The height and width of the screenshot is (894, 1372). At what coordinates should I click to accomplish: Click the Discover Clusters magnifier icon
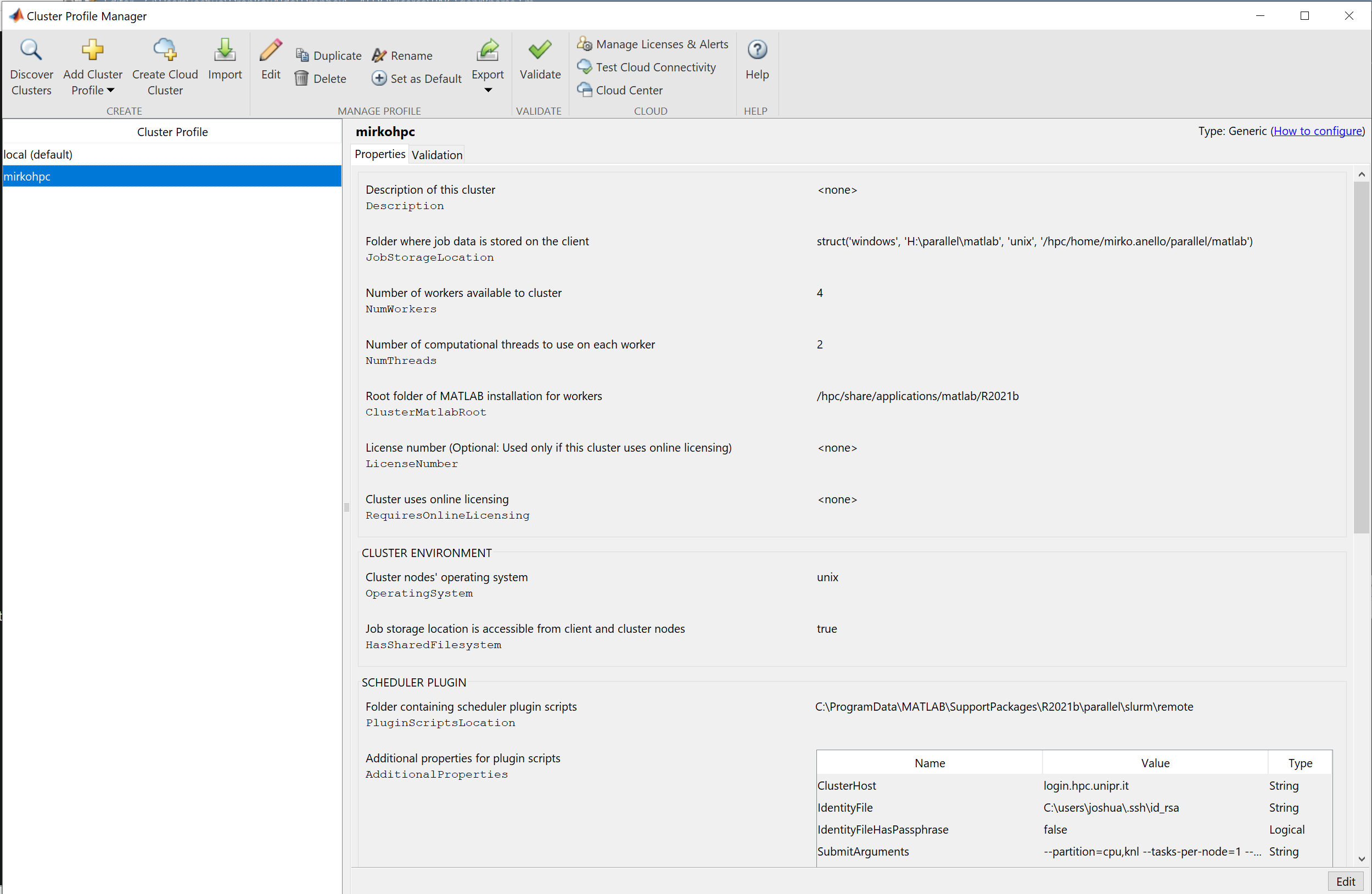coord(31,50)
